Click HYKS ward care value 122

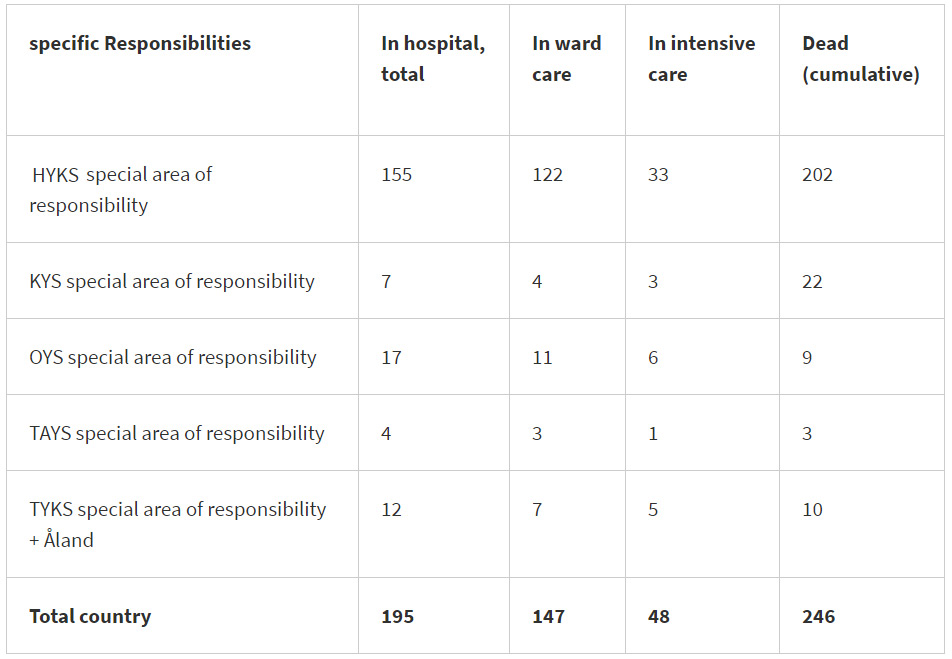(x=547, y=175)
